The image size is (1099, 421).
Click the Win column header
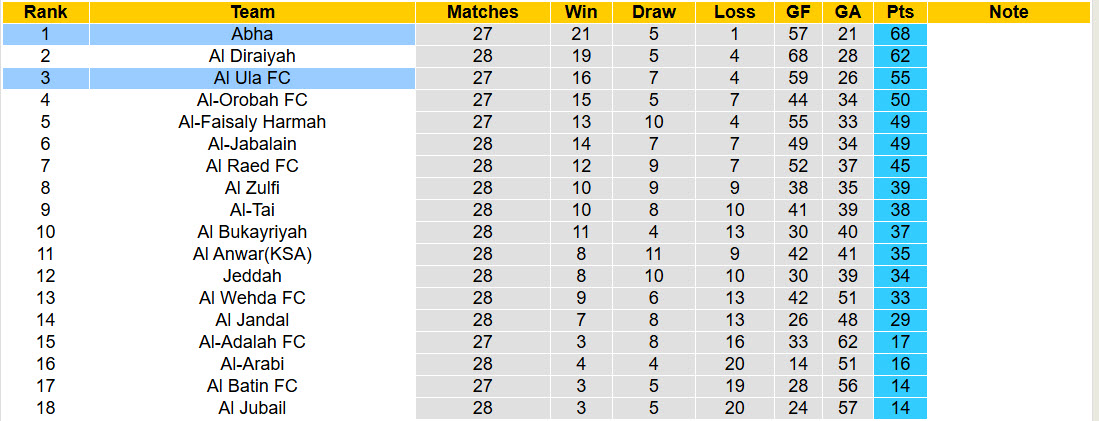tap(581, 12)
